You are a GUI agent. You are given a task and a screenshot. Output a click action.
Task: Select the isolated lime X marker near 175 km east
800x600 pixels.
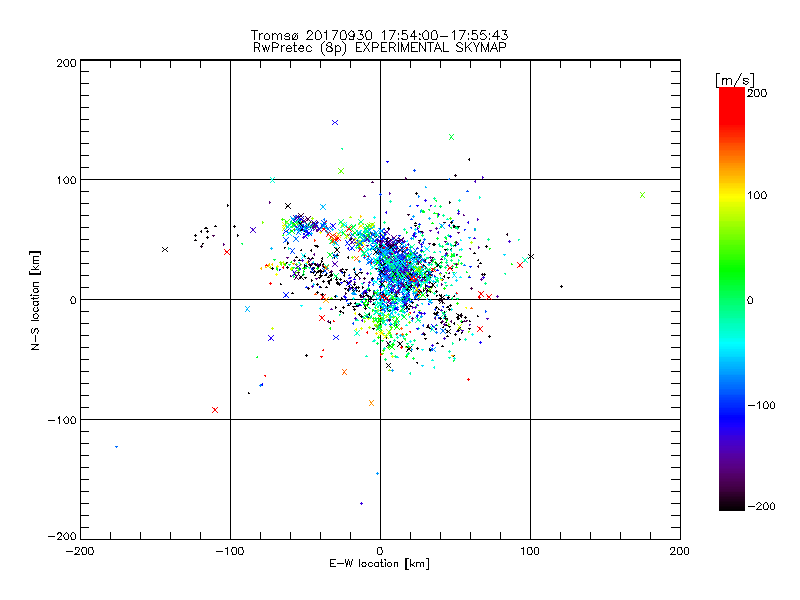click(642, 195)
